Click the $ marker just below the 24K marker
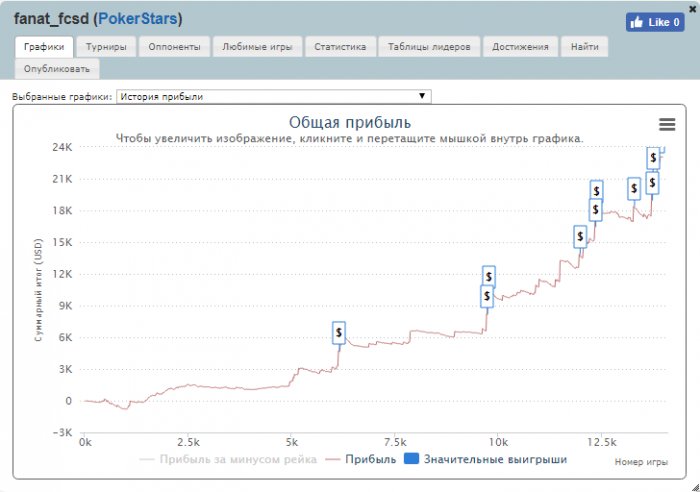 (653, 183)
